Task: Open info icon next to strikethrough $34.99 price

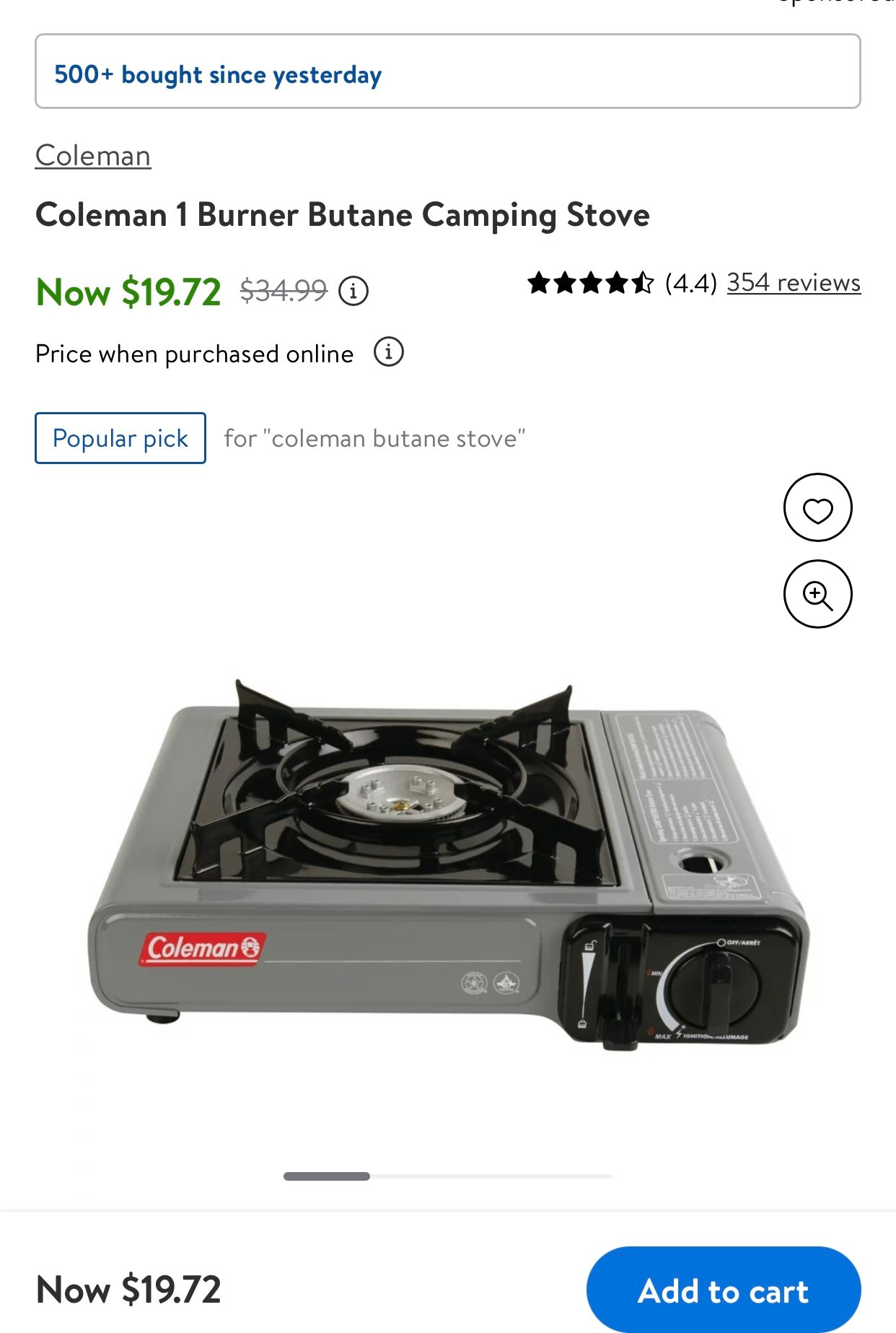Action: (x=353, y=292)
